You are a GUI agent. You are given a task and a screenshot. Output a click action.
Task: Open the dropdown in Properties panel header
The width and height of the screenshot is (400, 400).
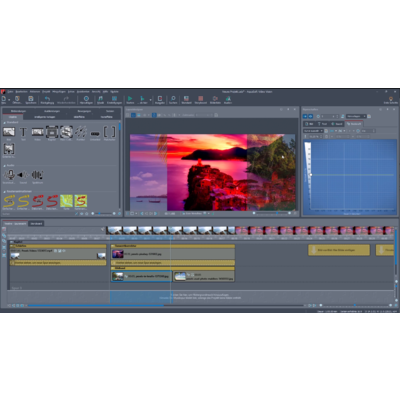click(x=356, y=116)
